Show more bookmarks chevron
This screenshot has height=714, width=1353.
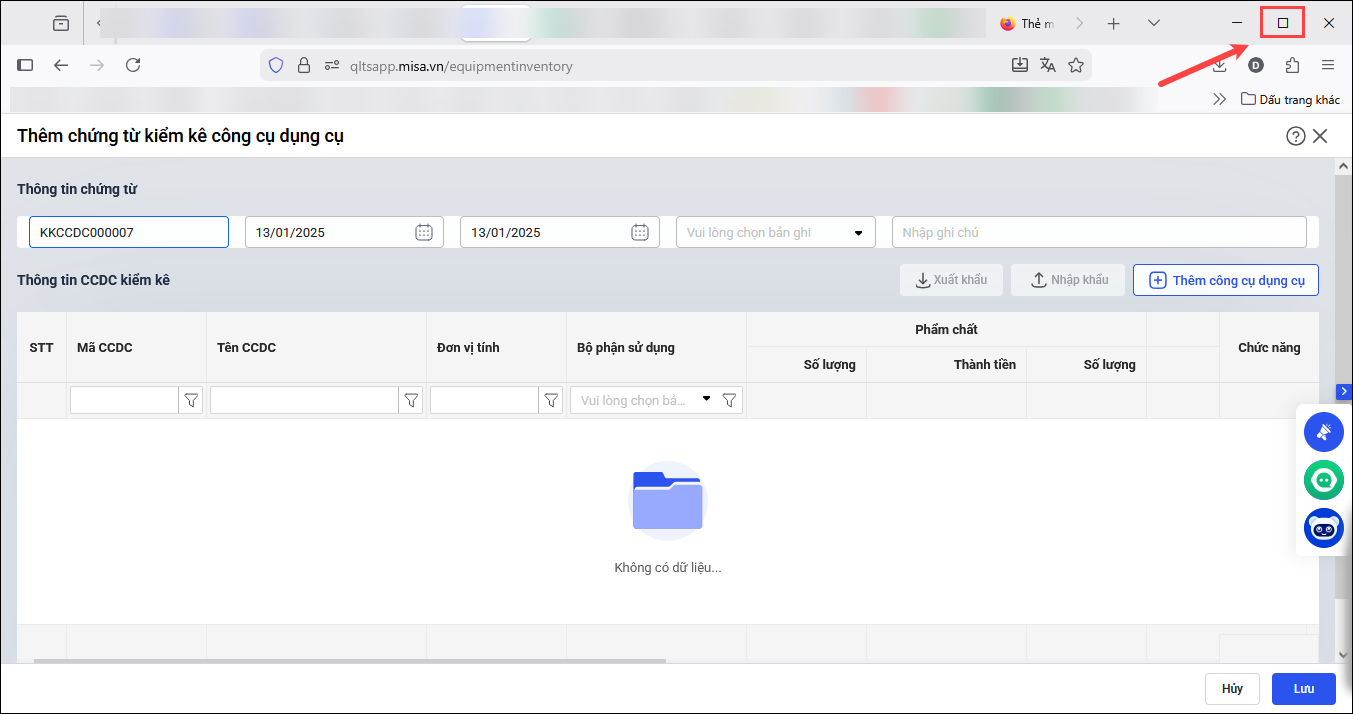tap(1219, 99)
